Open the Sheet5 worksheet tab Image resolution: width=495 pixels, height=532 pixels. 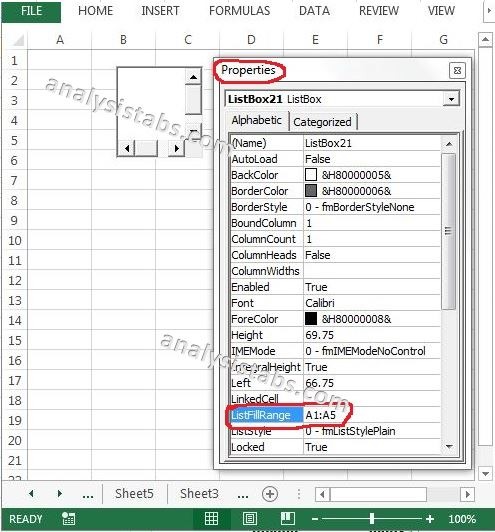click(134, 494)
